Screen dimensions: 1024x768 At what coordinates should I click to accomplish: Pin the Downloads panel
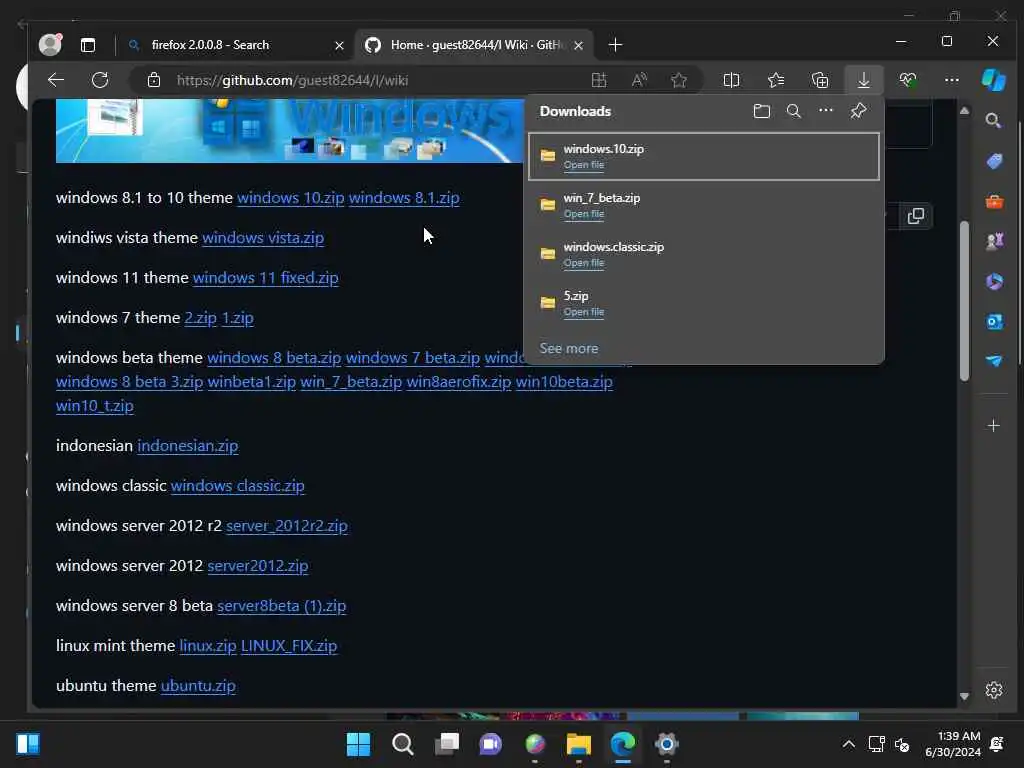click(x=858, y=111)
